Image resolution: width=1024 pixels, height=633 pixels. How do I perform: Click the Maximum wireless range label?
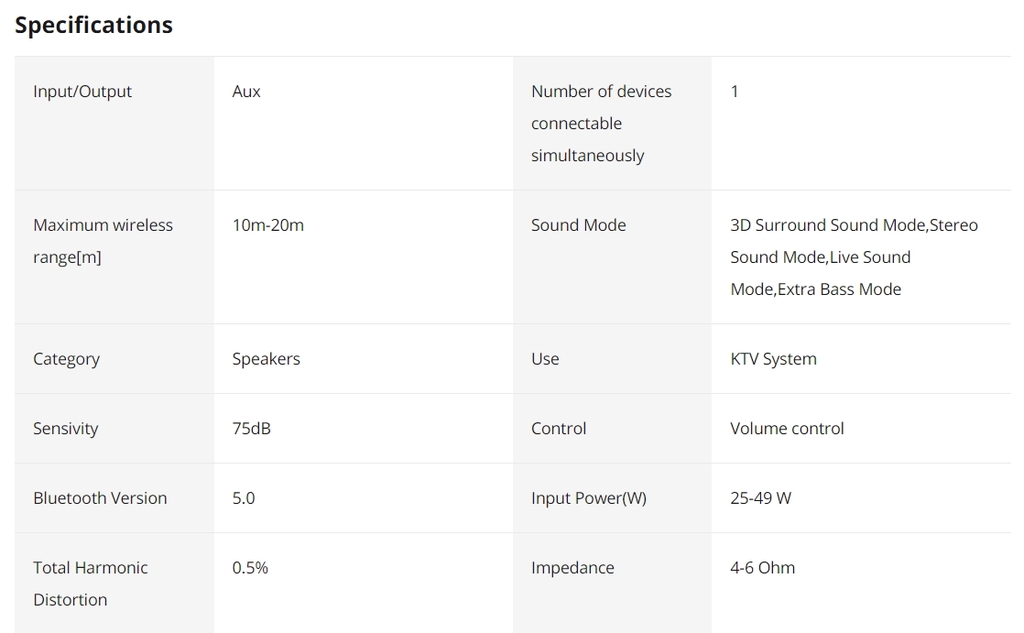pyautogui.click(x=102, y=241)
